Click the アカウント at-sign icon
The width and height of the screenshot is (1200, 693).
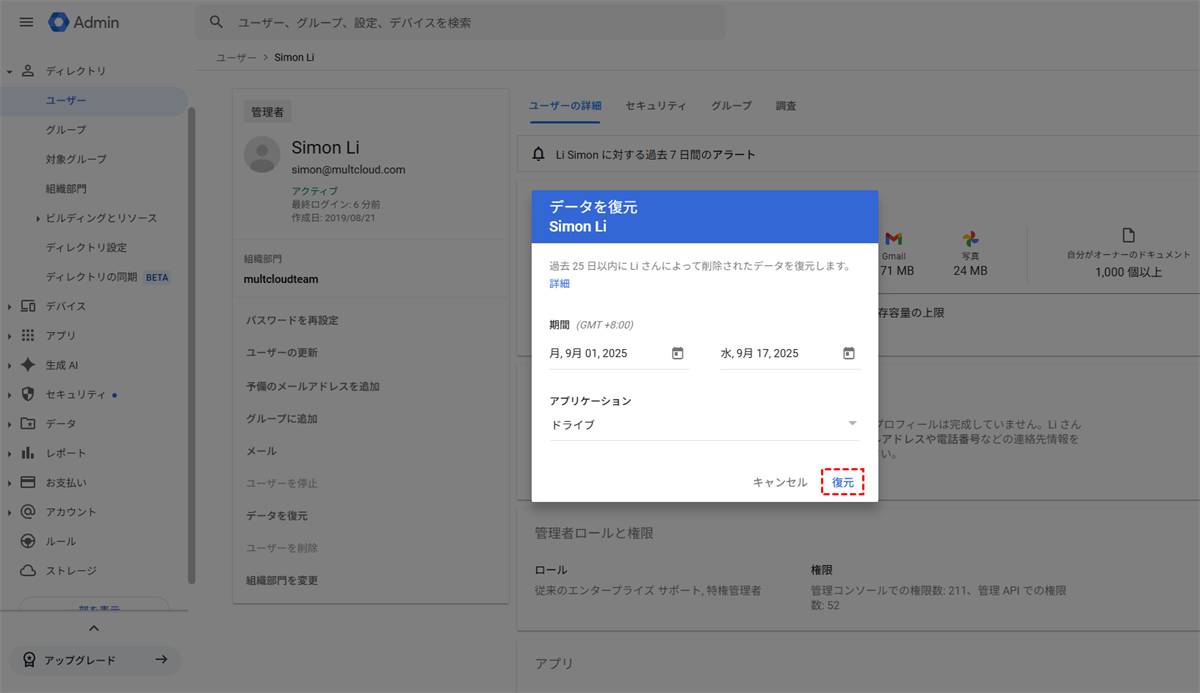point(27,512)
